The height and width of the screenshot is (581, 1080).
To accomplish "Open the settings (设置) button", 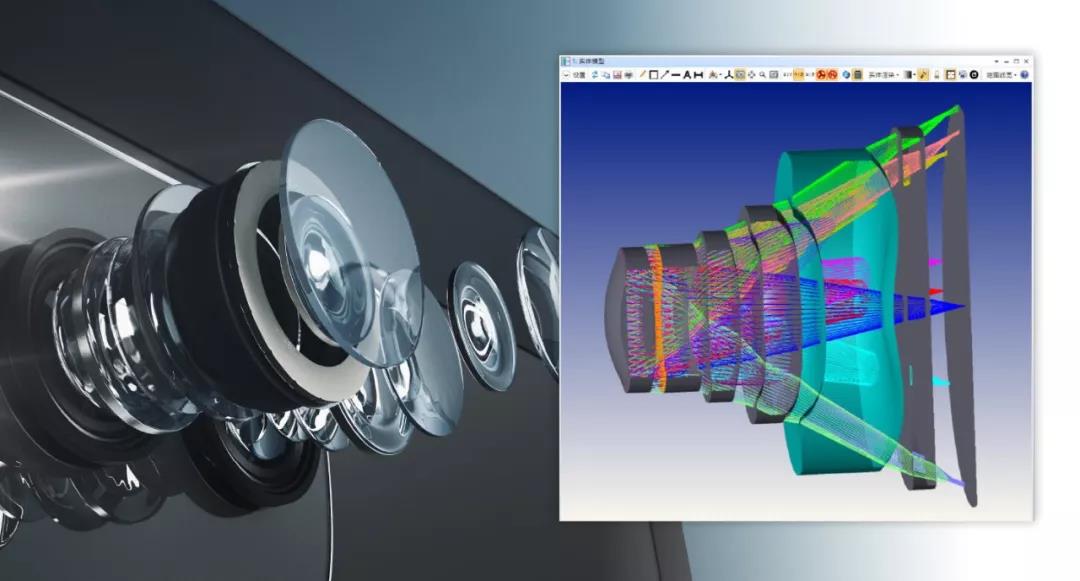I will click(579, 75).
